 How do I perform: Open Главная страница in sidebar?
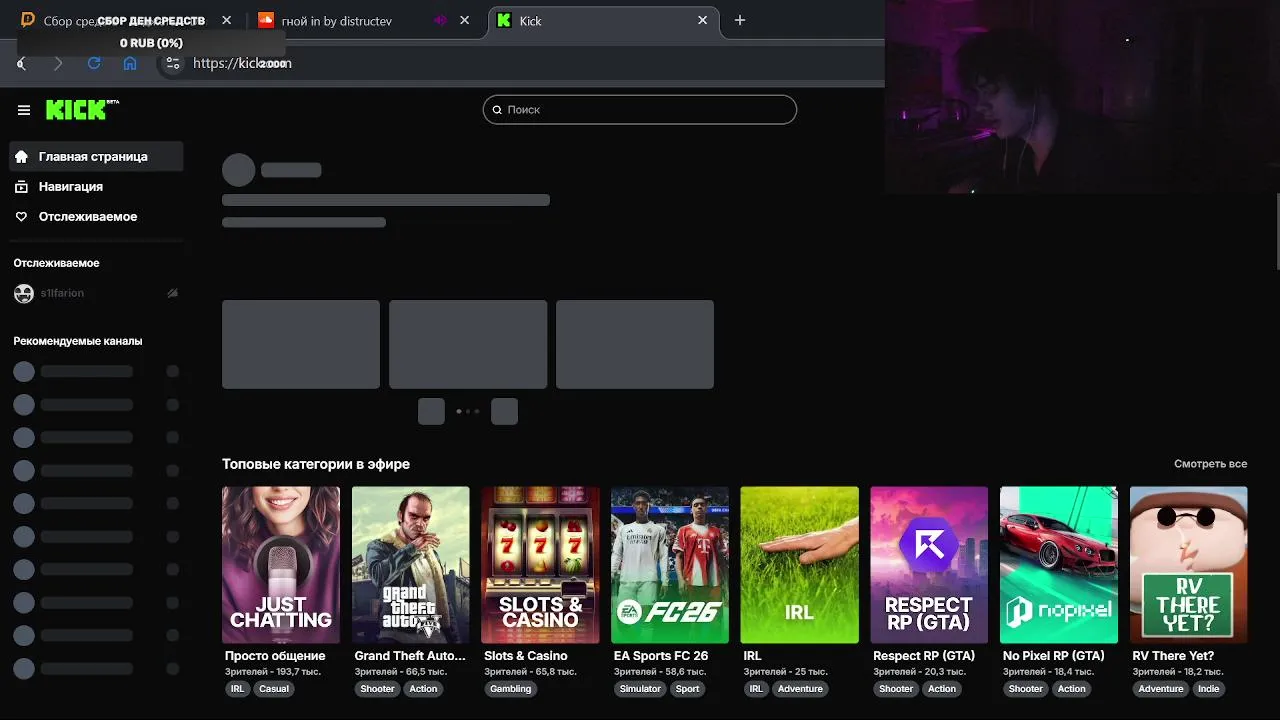(x=96, y=157)
